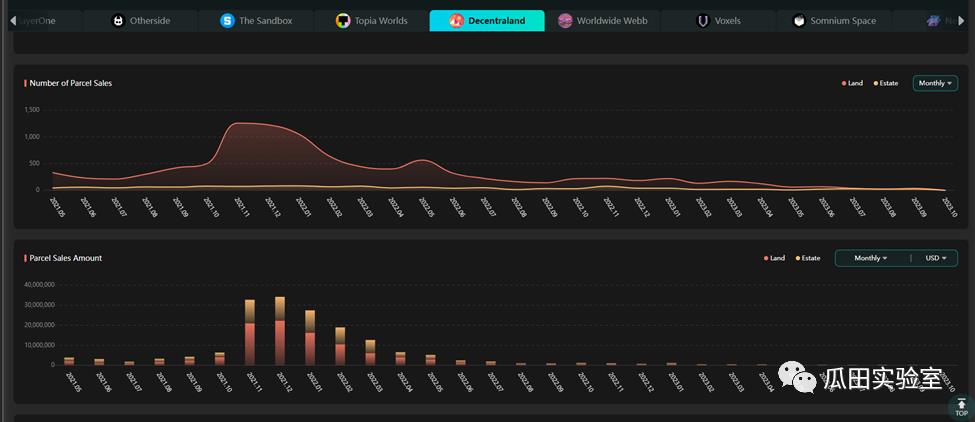The width and height of the screenshot is (975, 422).
Task: Toggle Estate series in Number of Parcel Sales legend
Action: (886, 83)
